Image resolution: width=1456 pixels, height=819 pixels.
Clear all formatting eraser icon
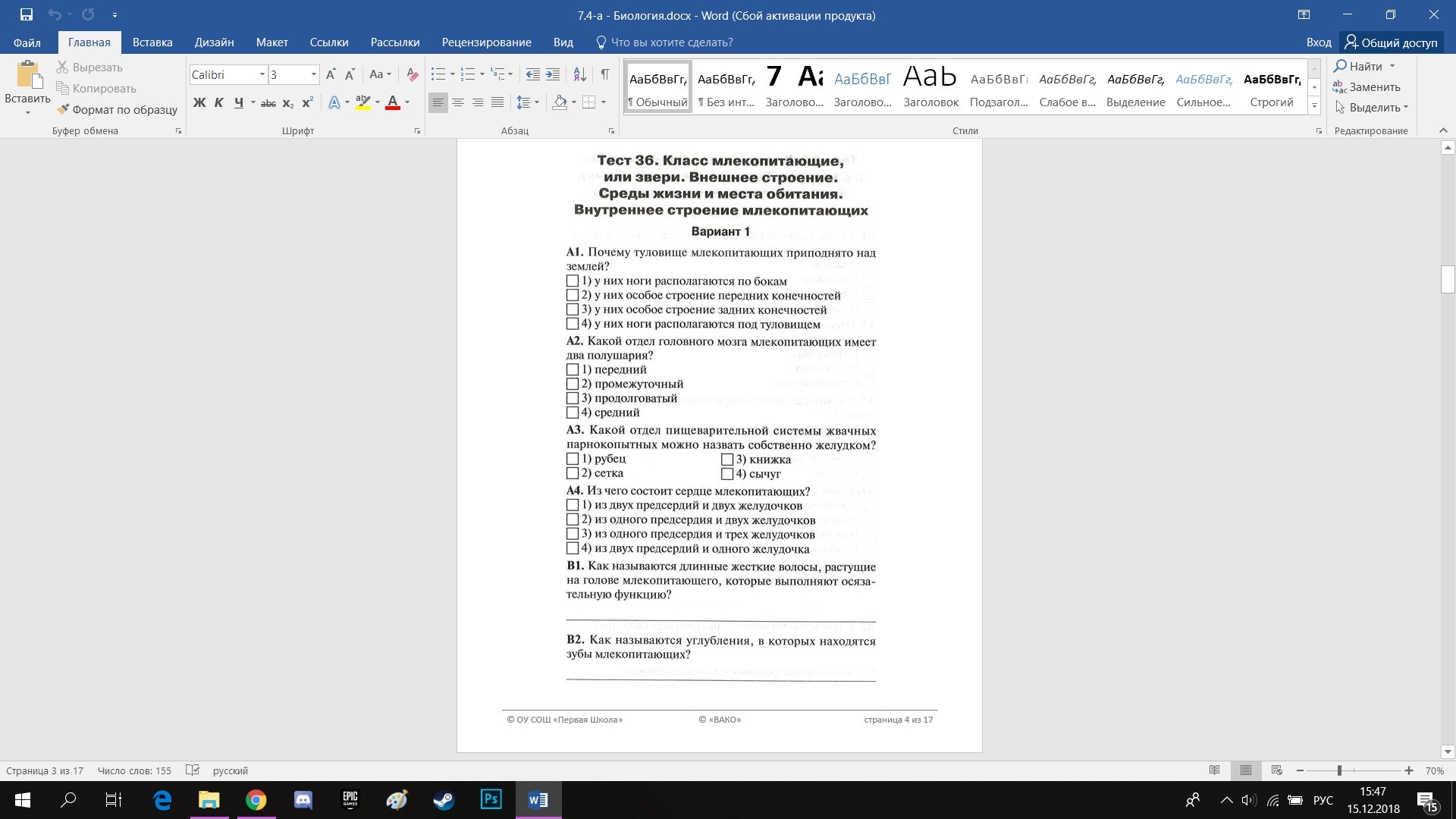coord(412,74)
